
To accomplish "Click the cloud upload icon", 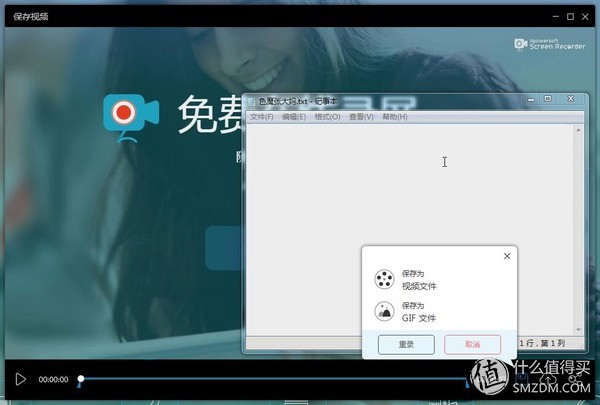I will [548, 379].
